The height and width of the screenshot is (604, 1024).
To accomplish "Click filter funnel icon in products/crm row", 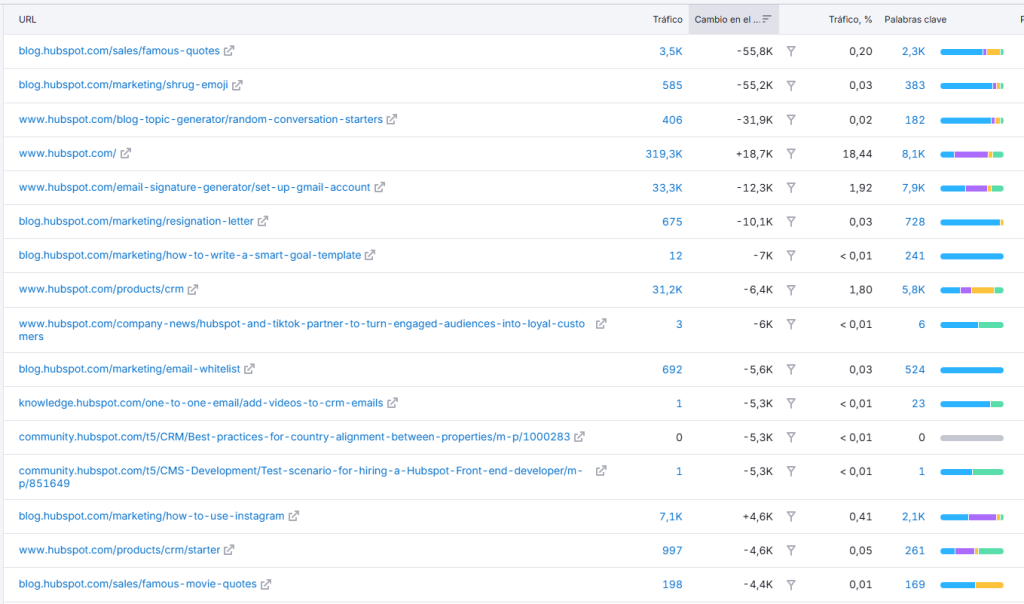I will pyautogui.click(x=791, y=290).
